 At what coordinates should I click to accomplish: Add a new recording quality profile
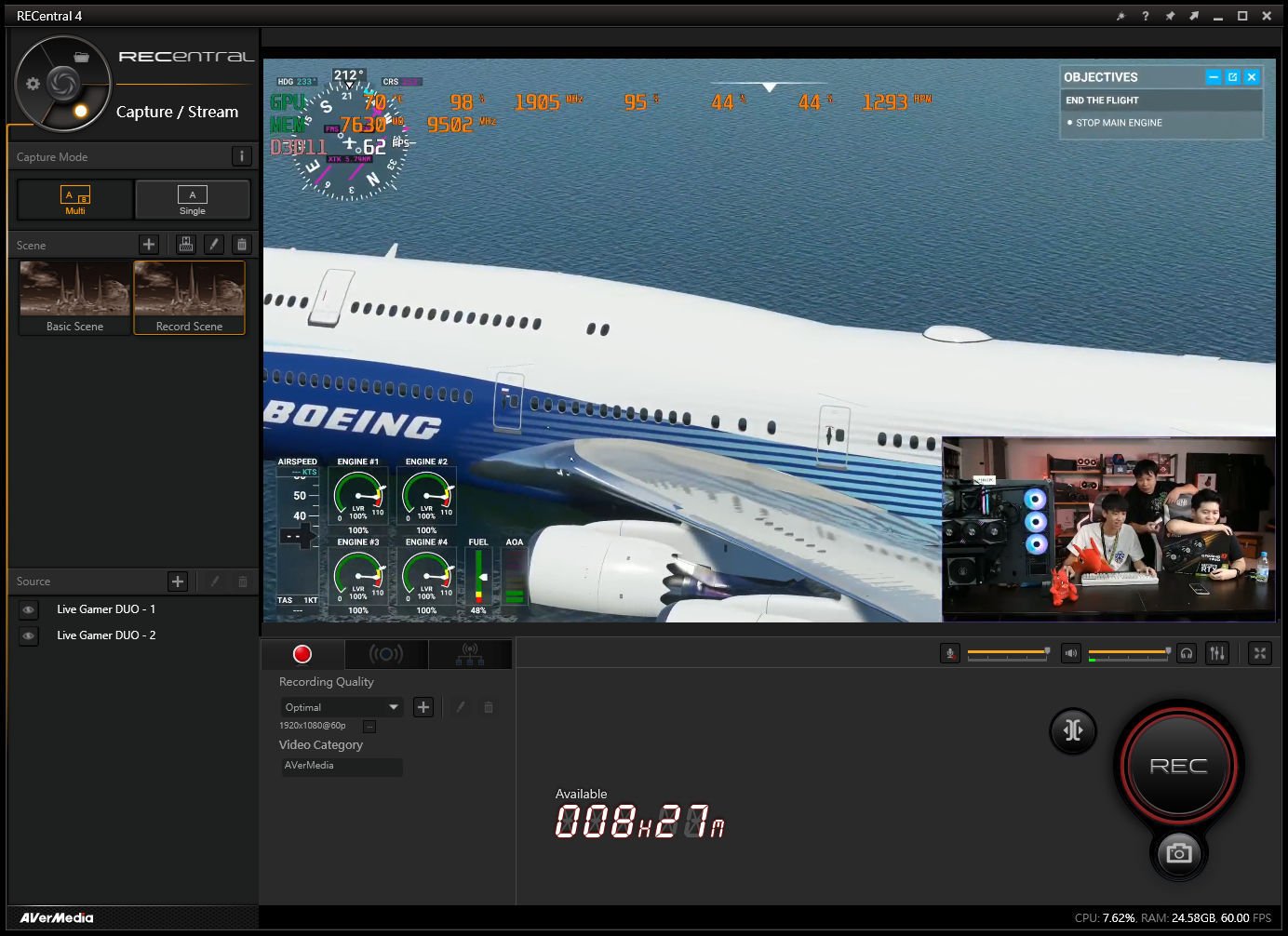(423, 707)
